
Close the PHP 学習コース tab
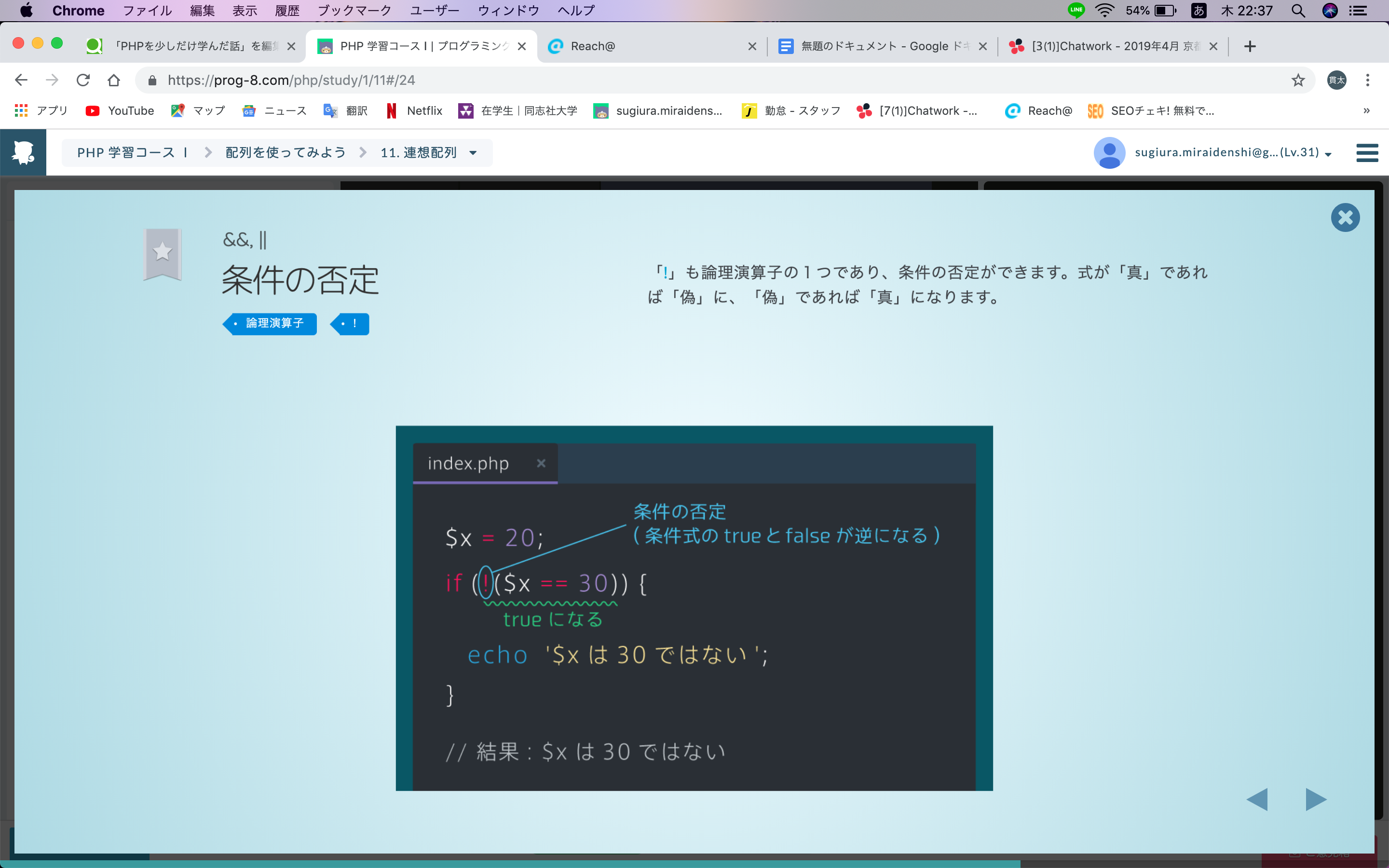[522, 46]
